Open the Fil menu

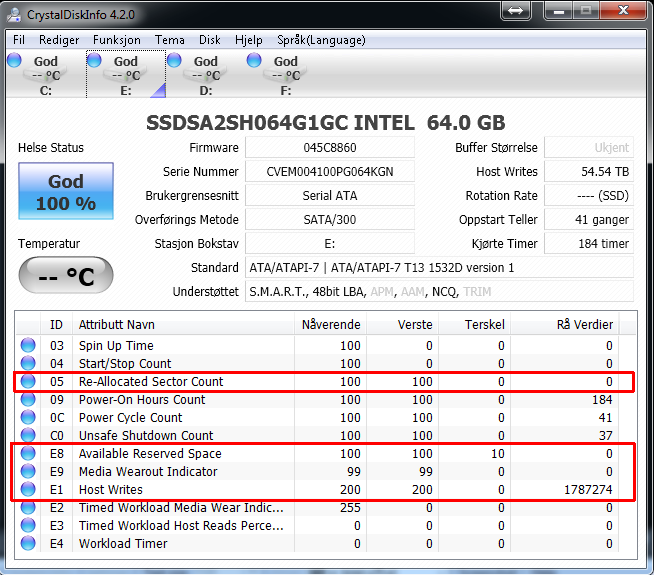pos(19,40)
